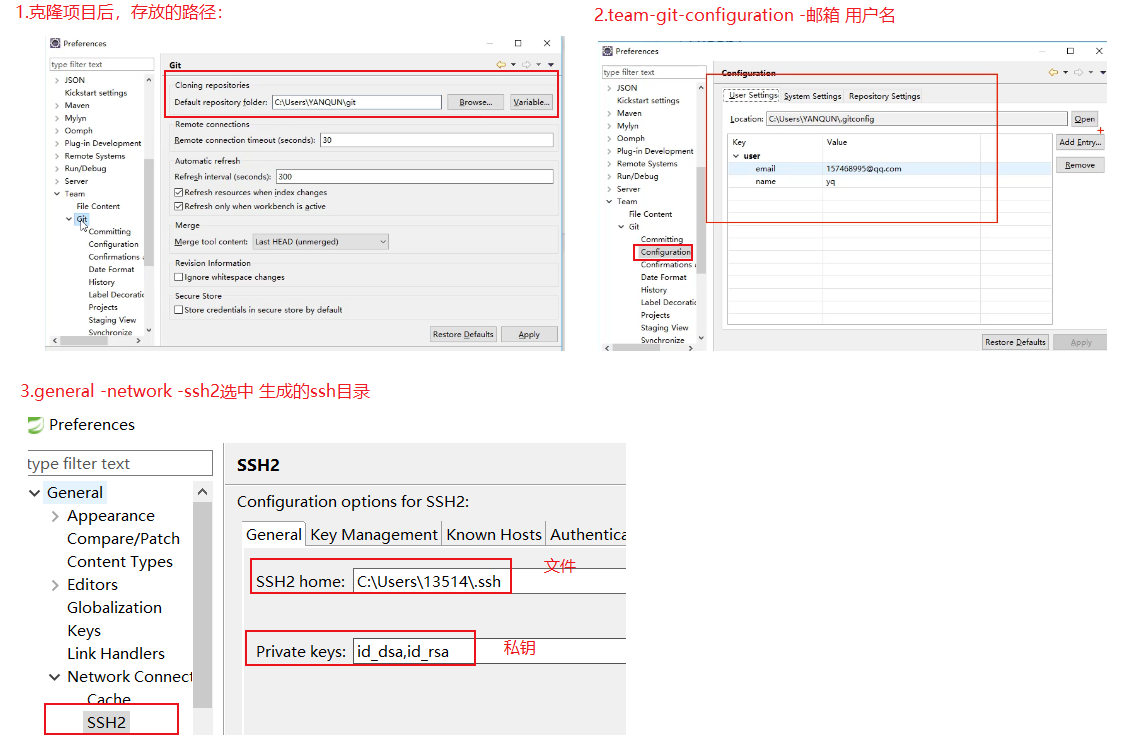The height and width of the screenshot is (744, 1127).
Task: Collapse the Network Connections tree node
Action: pos(54,677)
